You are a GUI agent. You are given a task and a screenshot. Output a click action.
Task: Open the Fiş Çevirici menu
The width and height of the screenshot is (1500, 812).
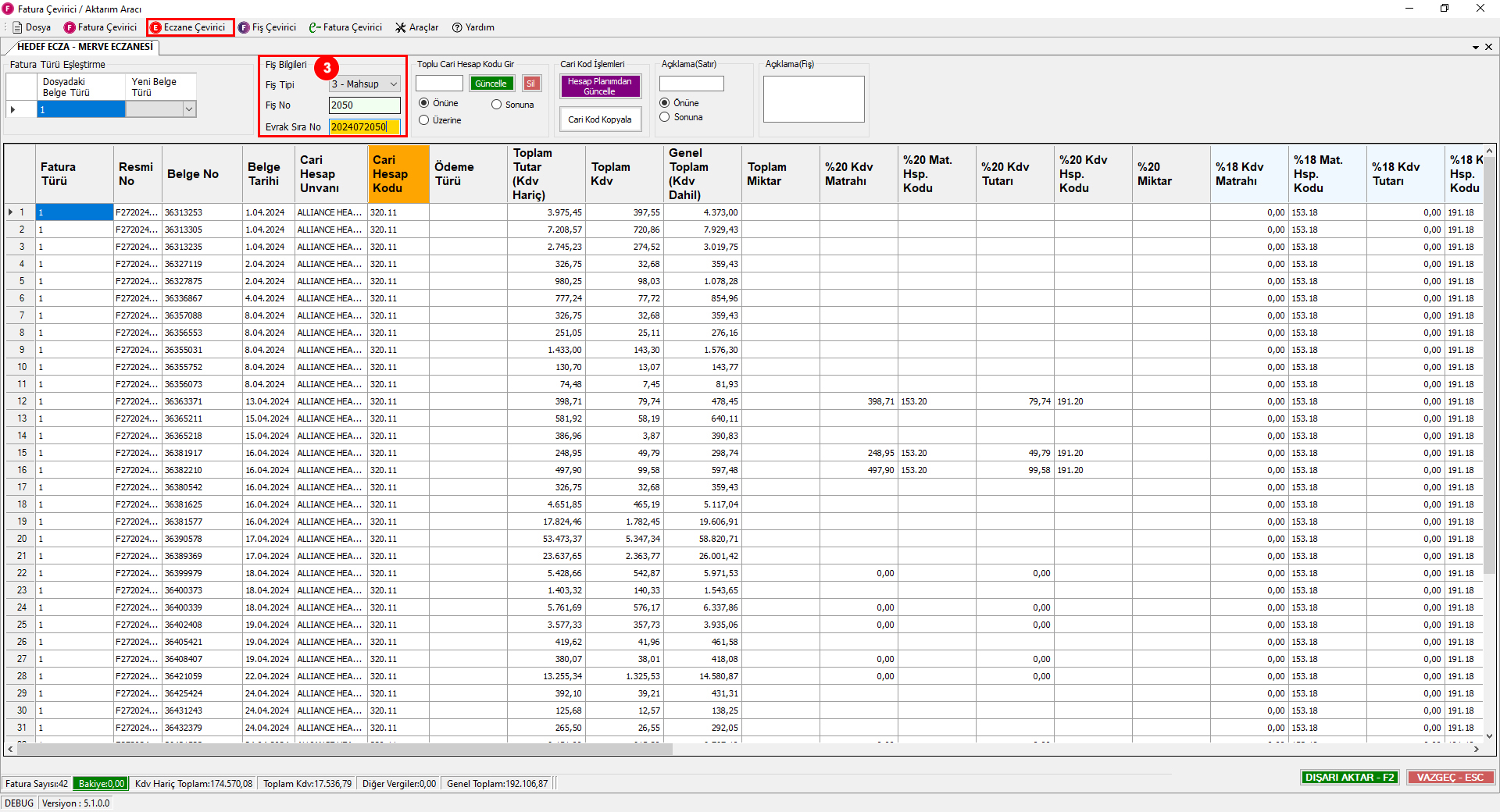coord(267,27)
